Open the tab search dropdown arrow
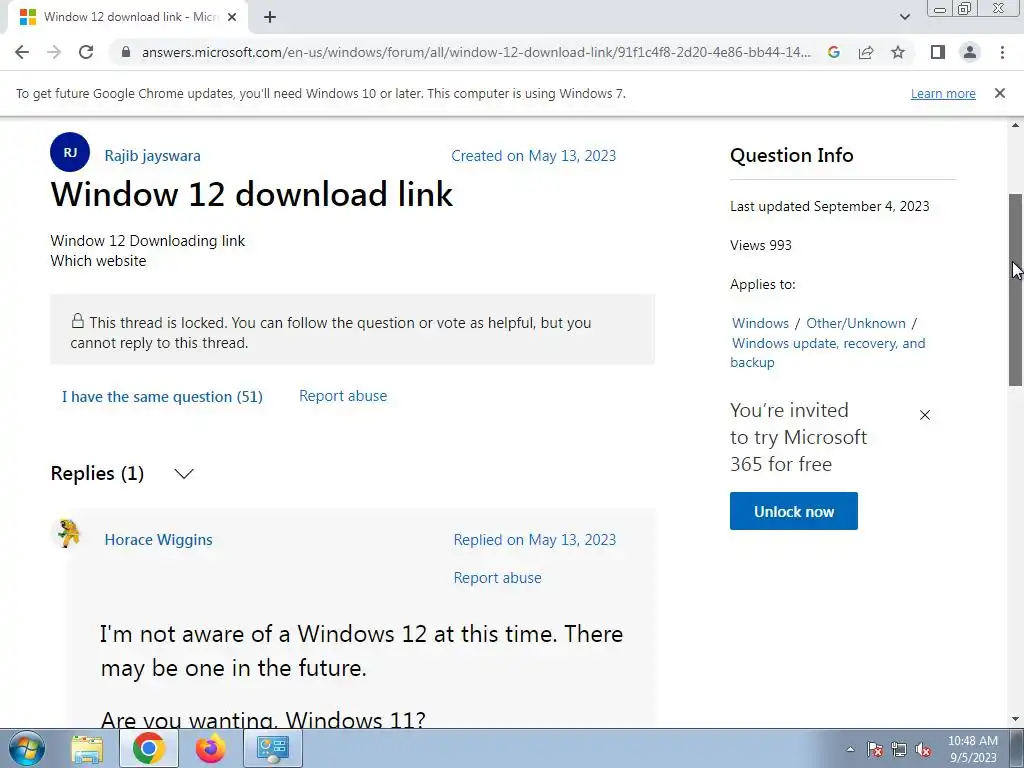This screenshot has width=1024, height=768. 904,18
